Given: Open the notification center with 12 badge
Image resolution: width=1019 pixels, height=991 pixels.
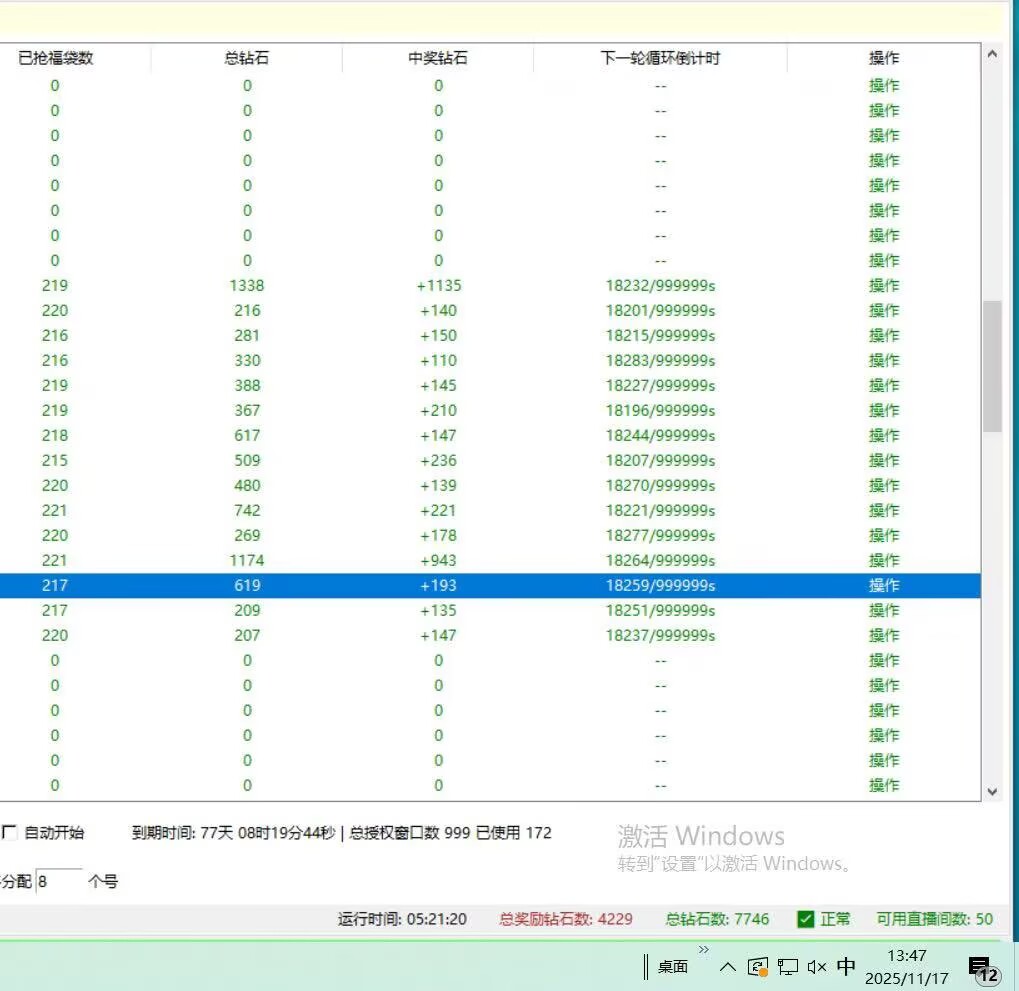Looking at the screenshot, I should point(983,970).
